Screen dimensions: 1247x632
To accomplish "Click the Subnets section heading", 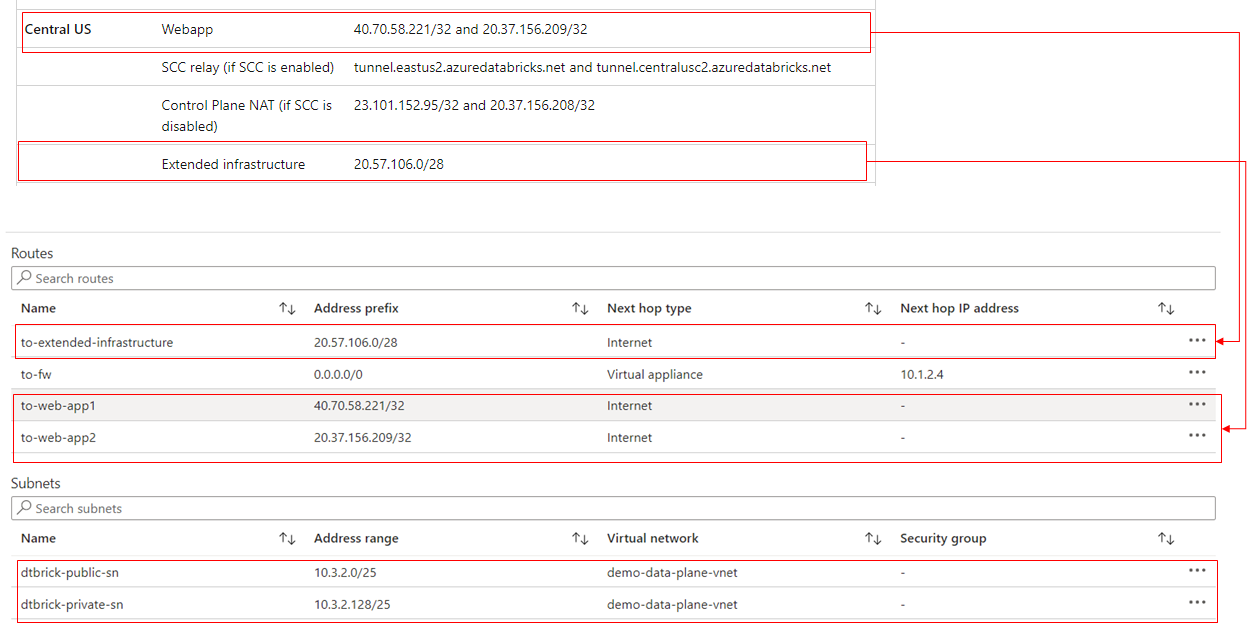I will coord(36,483).
